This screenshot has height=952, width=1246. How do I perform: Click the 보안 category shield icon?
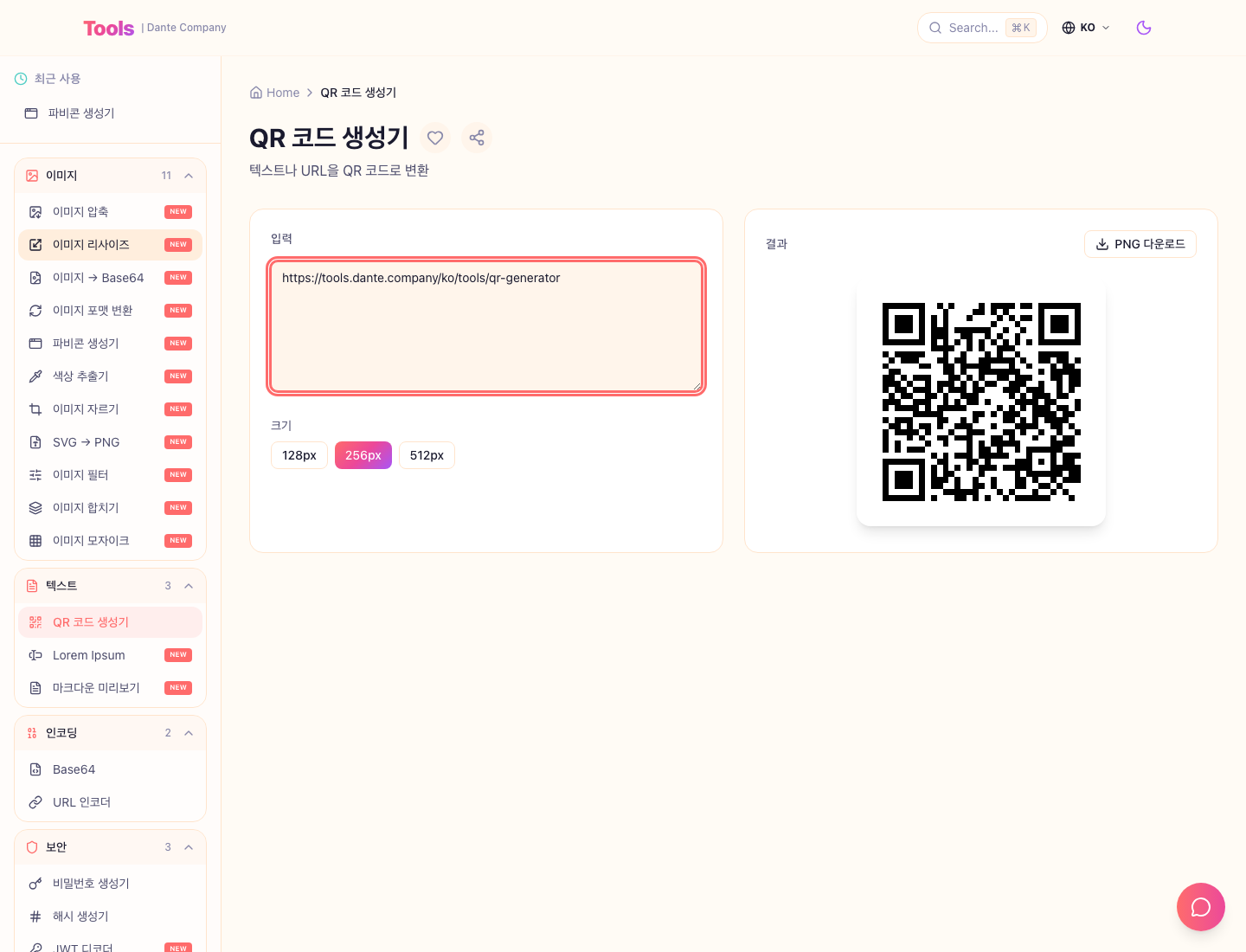pyautogui.click(x=32, y=847)
